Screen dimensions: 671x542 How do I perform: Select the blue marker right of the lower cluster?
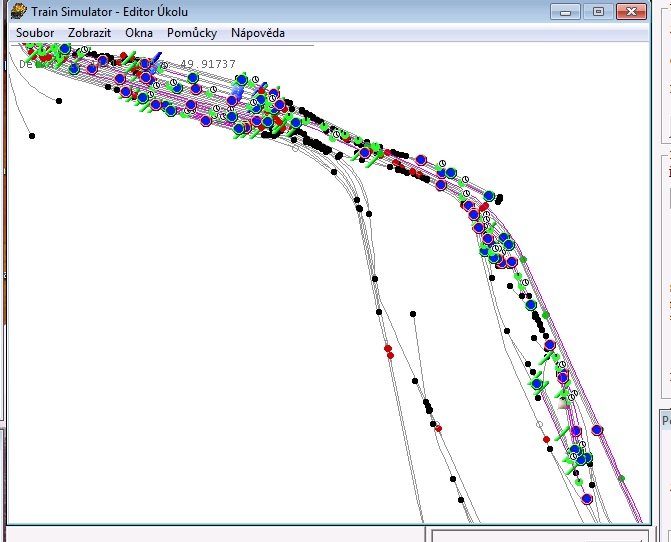coord(597,430)
